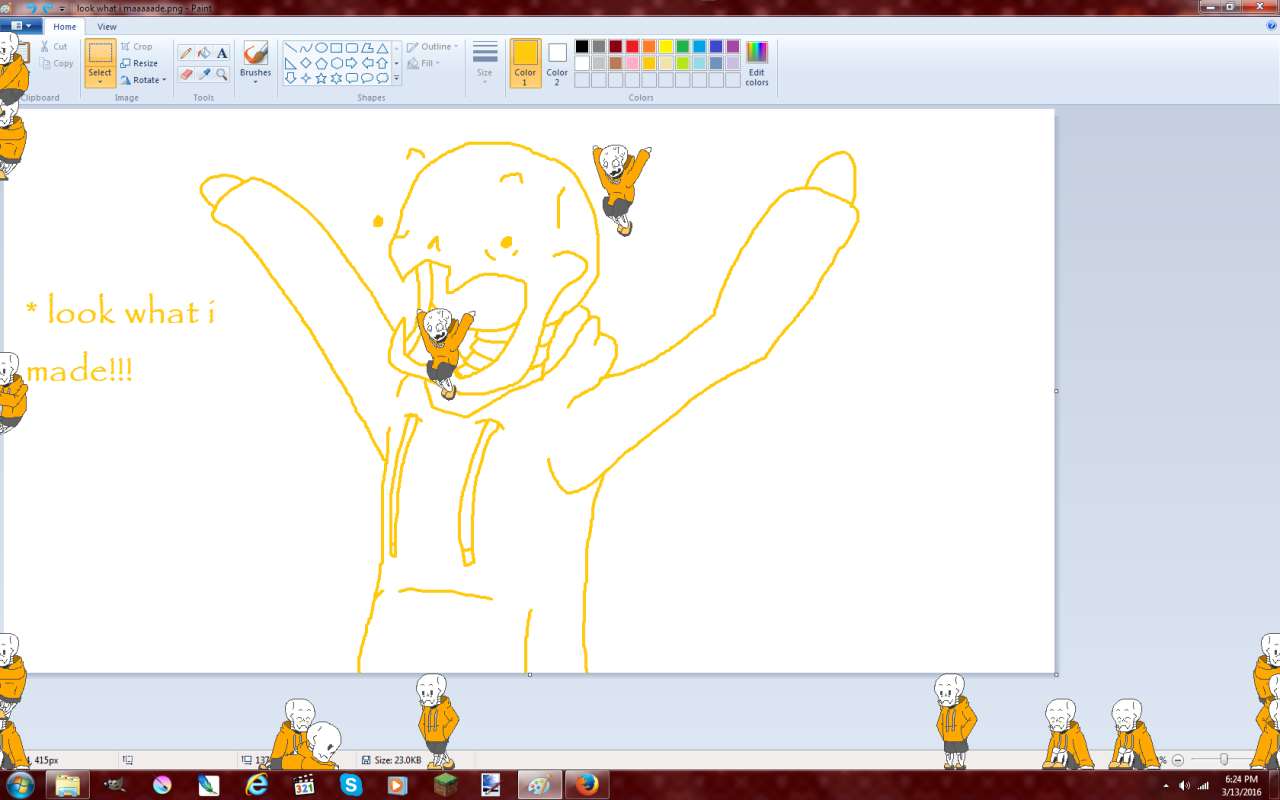This screenshot has height=800, width=1280.
Task: Click the zoom slider handle
Action: point(1224,760)
